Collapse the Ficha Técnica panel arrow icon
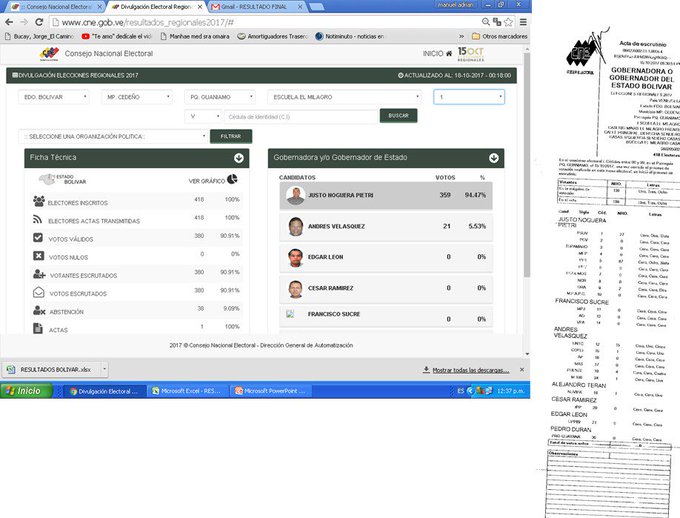The width and height of the screenshot is (680, 518). [239, 158]
